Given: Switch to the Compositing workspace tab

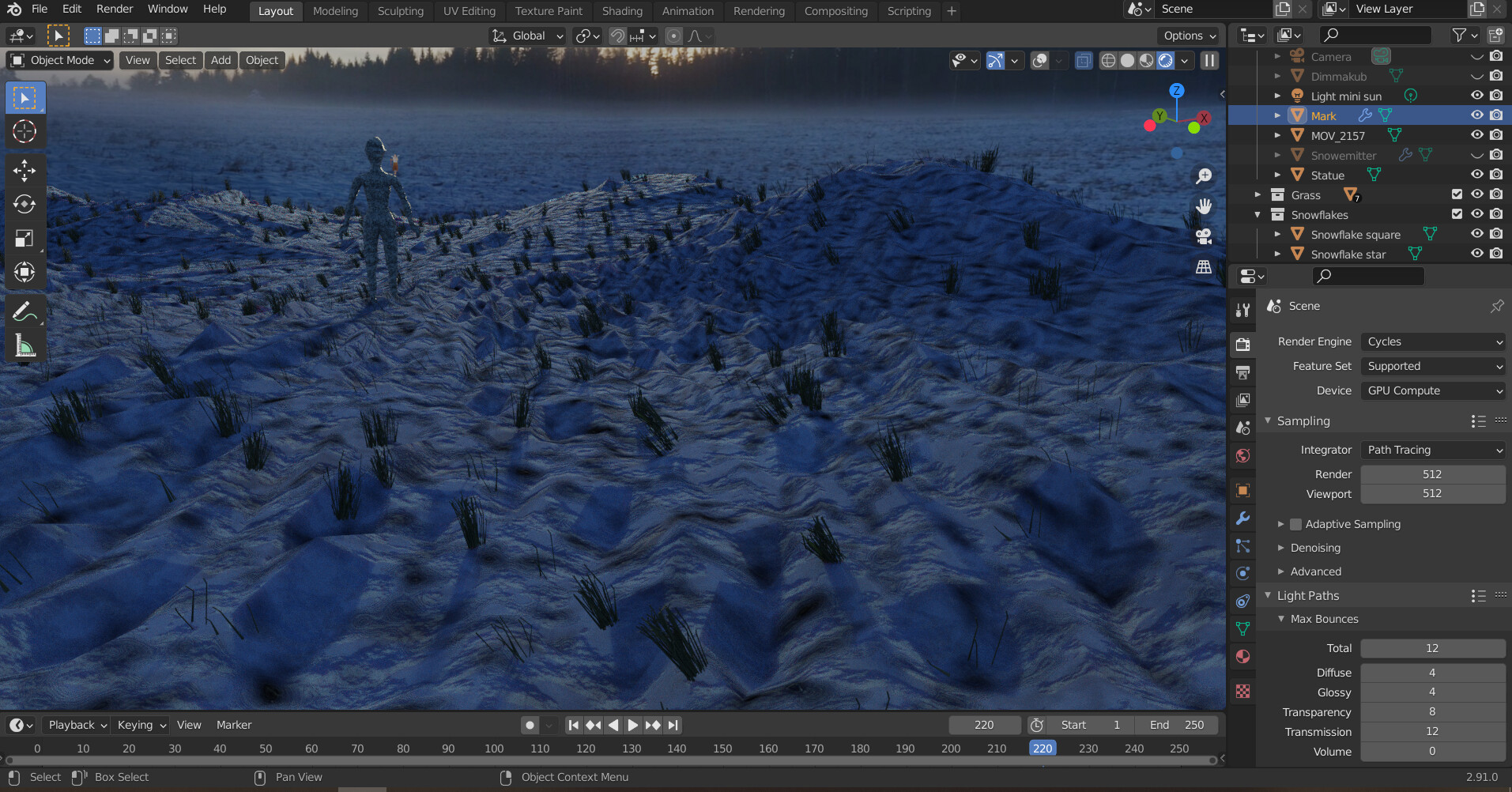Looking at the screenshot, I should [836, 11].
